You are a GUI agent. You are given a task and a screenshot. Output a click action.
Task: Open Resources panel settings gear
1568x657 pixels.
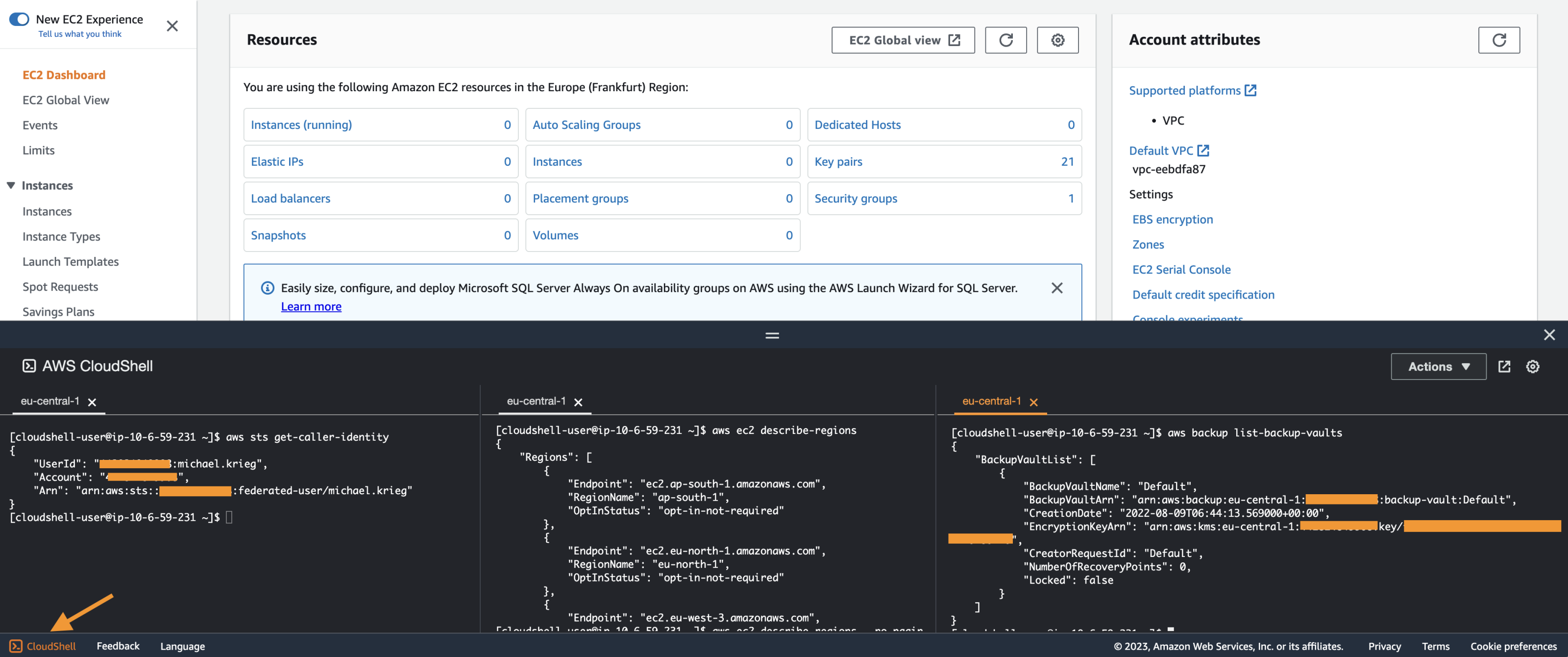tap(1057, 40)
